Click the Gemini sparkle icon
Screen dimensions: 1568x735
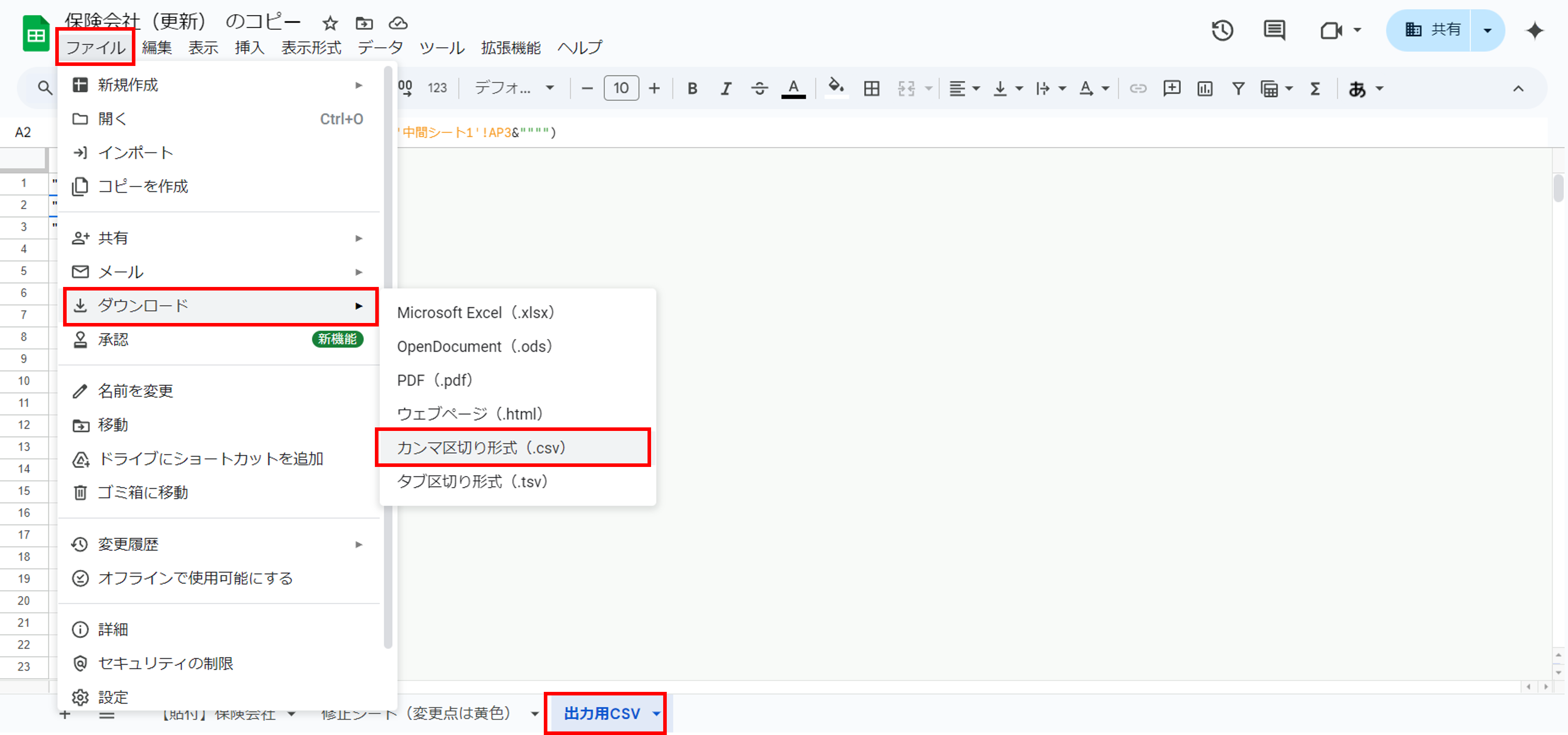coord(1535,30)
